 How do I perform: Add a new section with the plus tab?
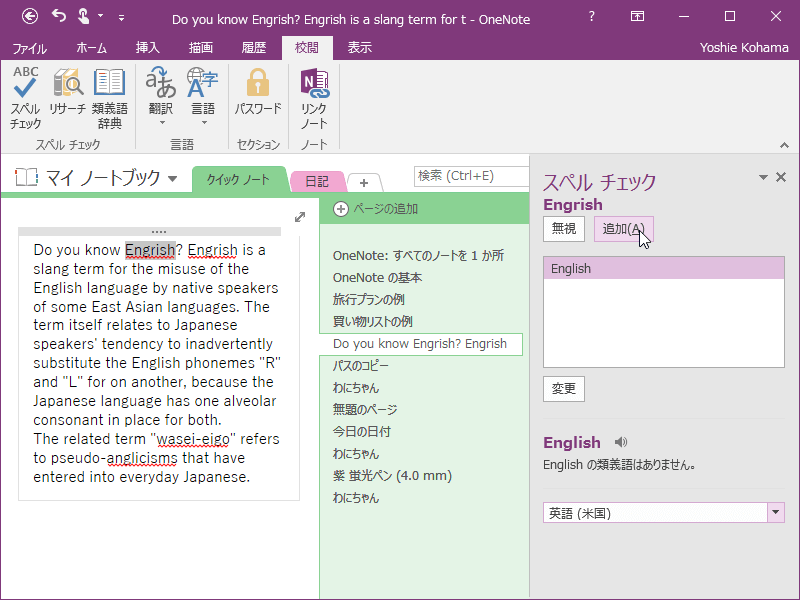[x=364, y=183]
